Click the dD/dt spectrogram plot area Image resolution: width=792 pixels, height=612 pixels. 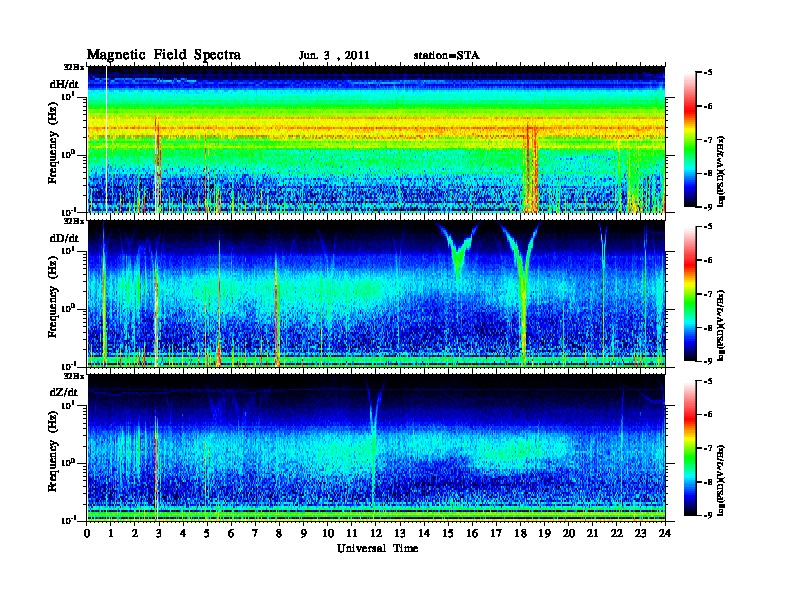pyautogui.click(x=376, y=293)
